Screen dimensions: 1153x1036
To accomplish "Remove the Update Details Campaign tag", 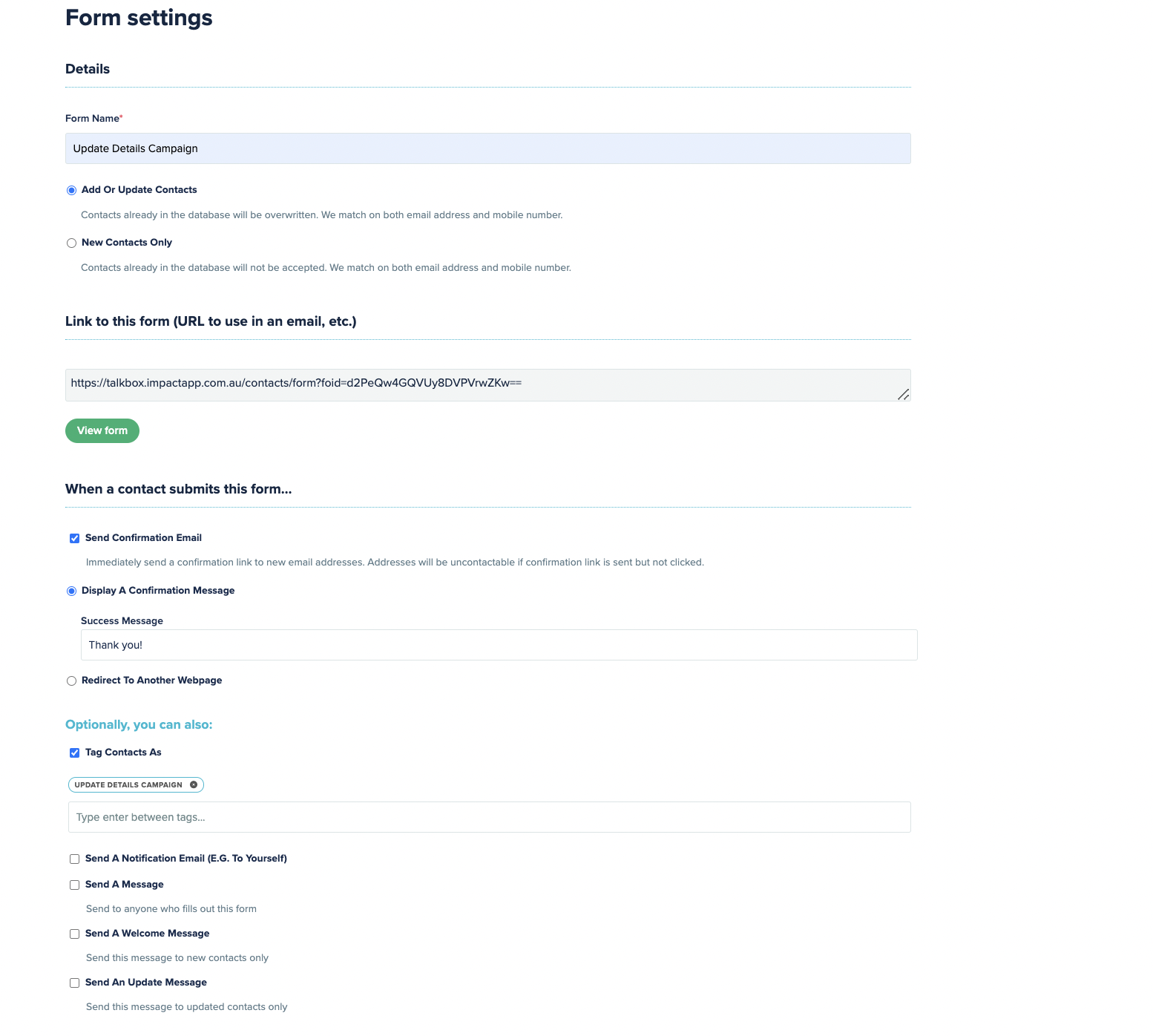I will click(194, 784).
